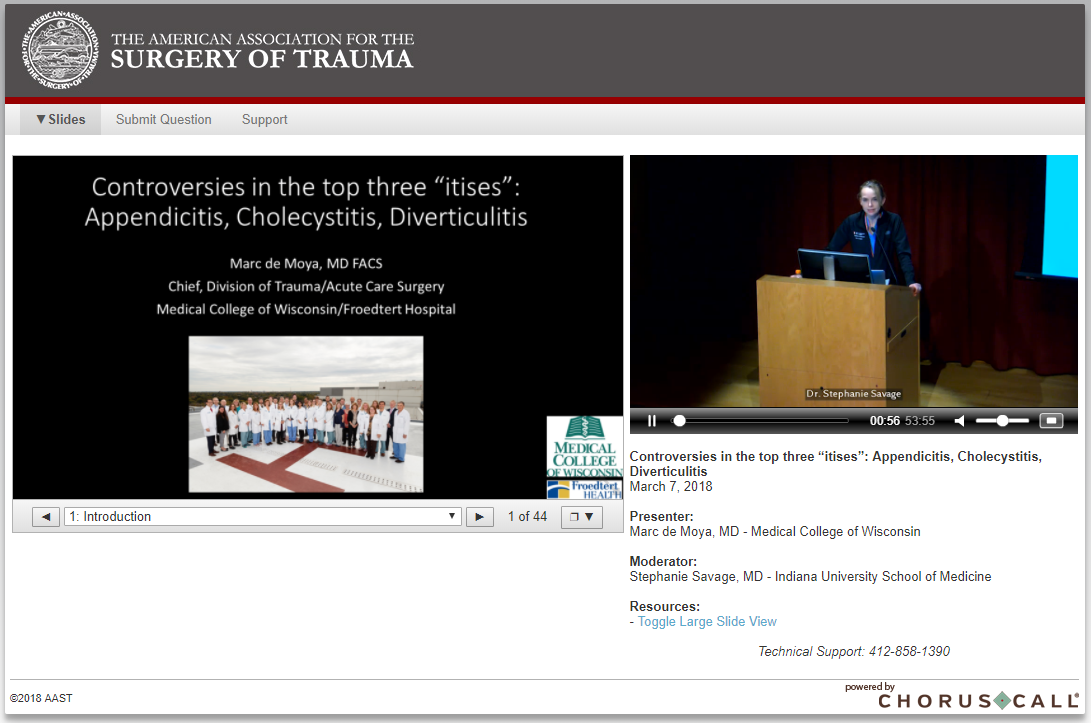
Task: Click the AAST seal logo
Action: pyautogui.click(x=60, y=50)
